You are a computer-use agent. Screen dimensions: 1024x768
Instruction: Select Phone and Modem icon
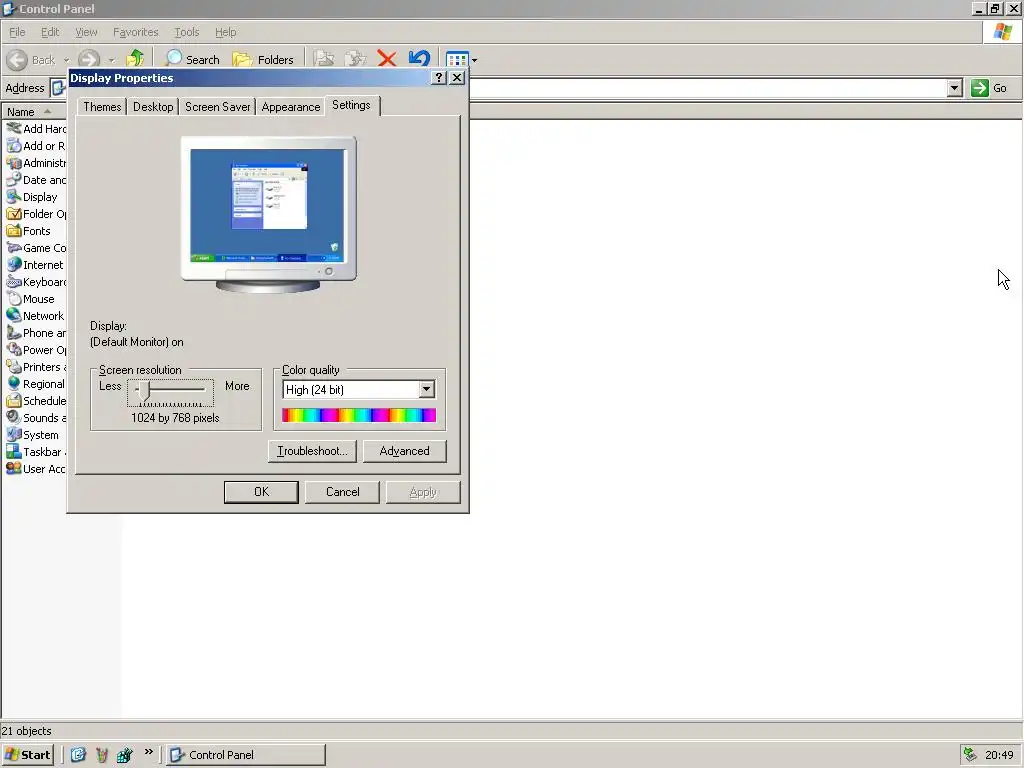tap(14, 332)
